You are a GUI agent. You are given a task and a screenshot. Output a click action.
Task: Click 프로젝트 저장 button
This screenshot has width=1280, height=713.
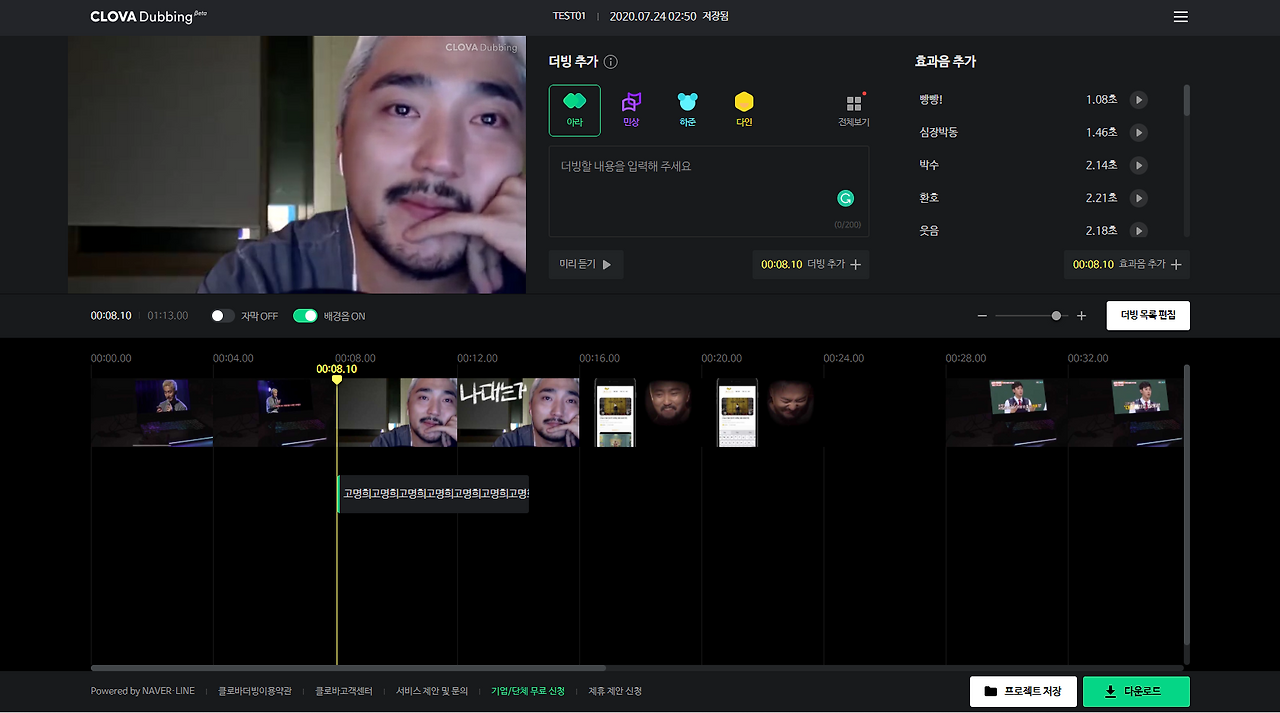pyautogui.click(x=1023, y=691)
